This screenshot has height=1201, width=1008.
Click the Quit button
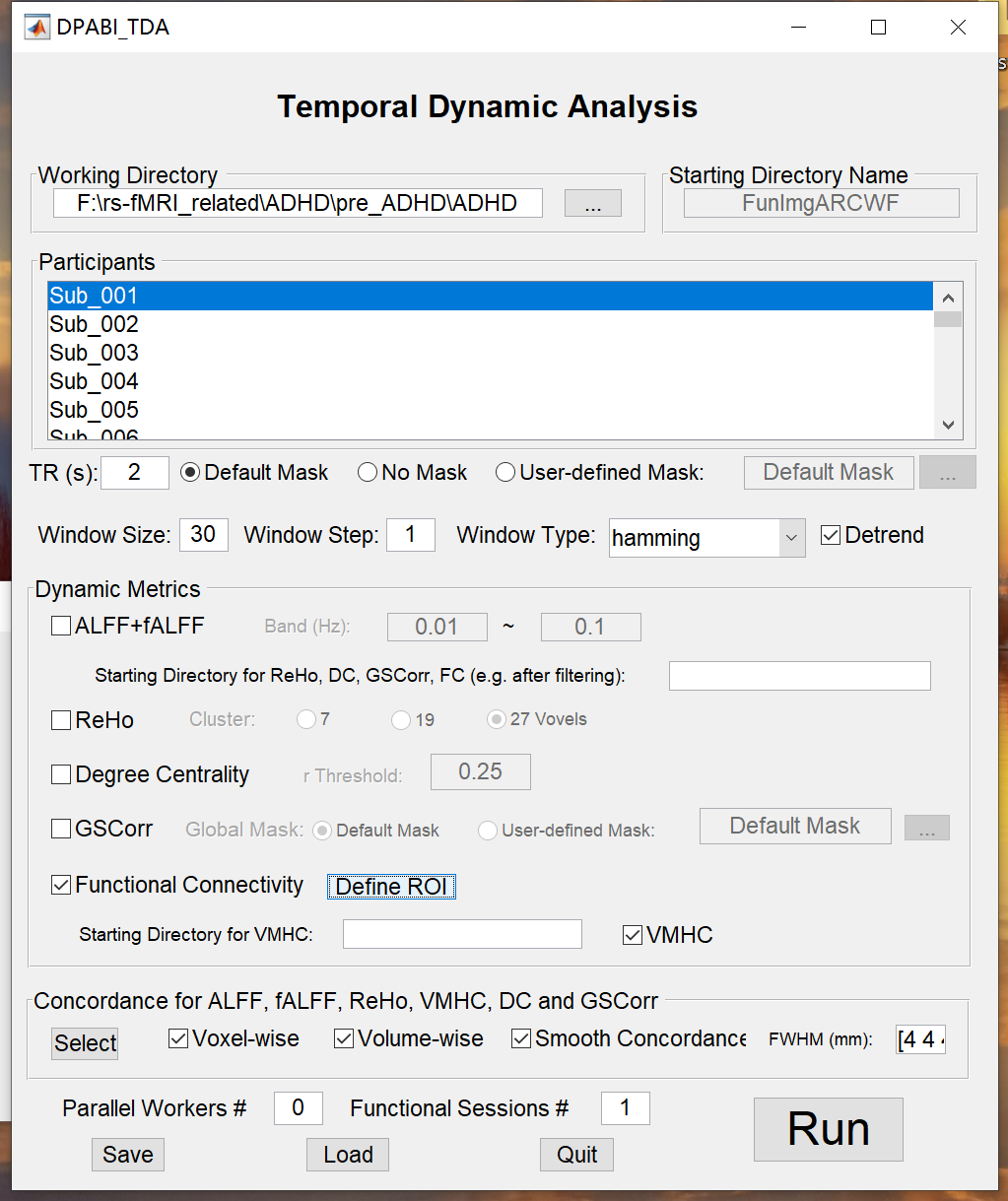click(576, 1155)
